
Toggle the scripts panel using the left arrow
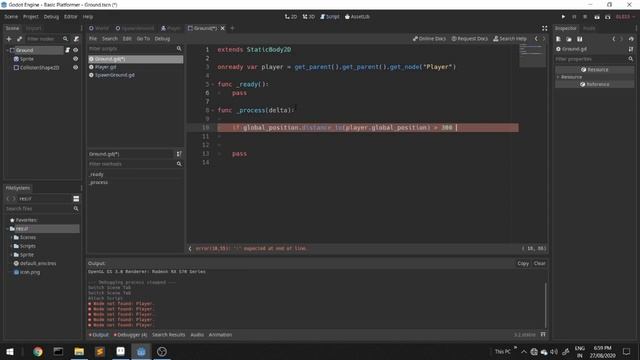(190, 248)
